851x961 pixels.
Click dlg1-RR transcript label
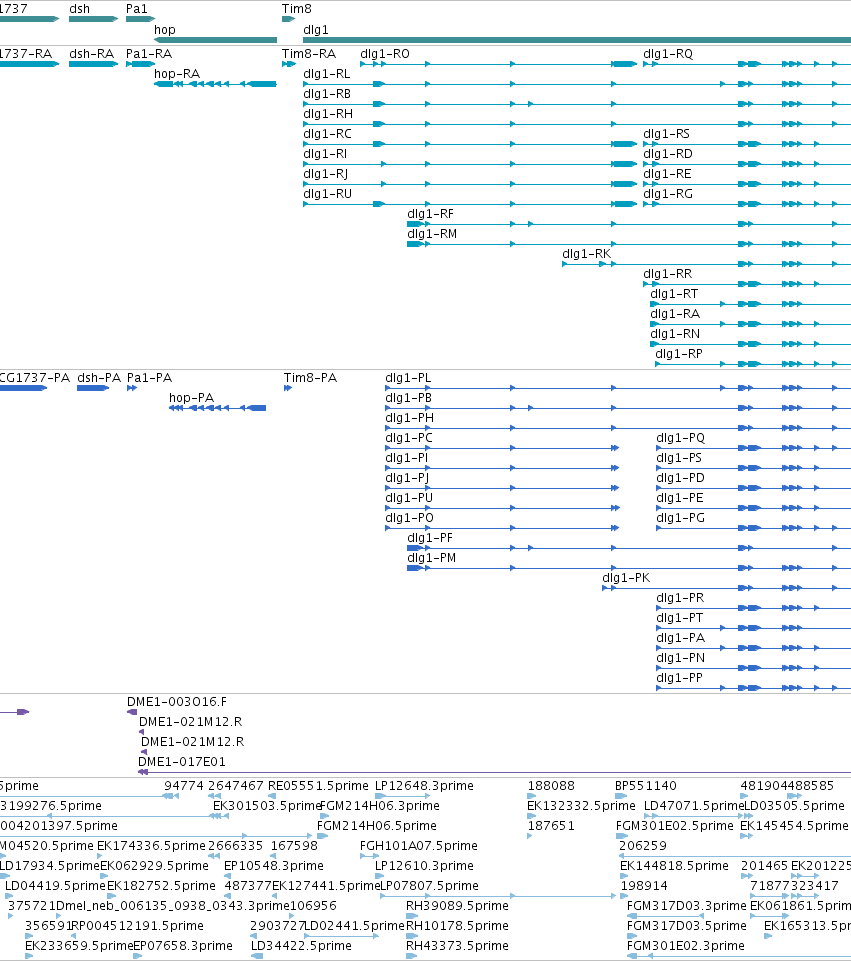tap(667, 274)
